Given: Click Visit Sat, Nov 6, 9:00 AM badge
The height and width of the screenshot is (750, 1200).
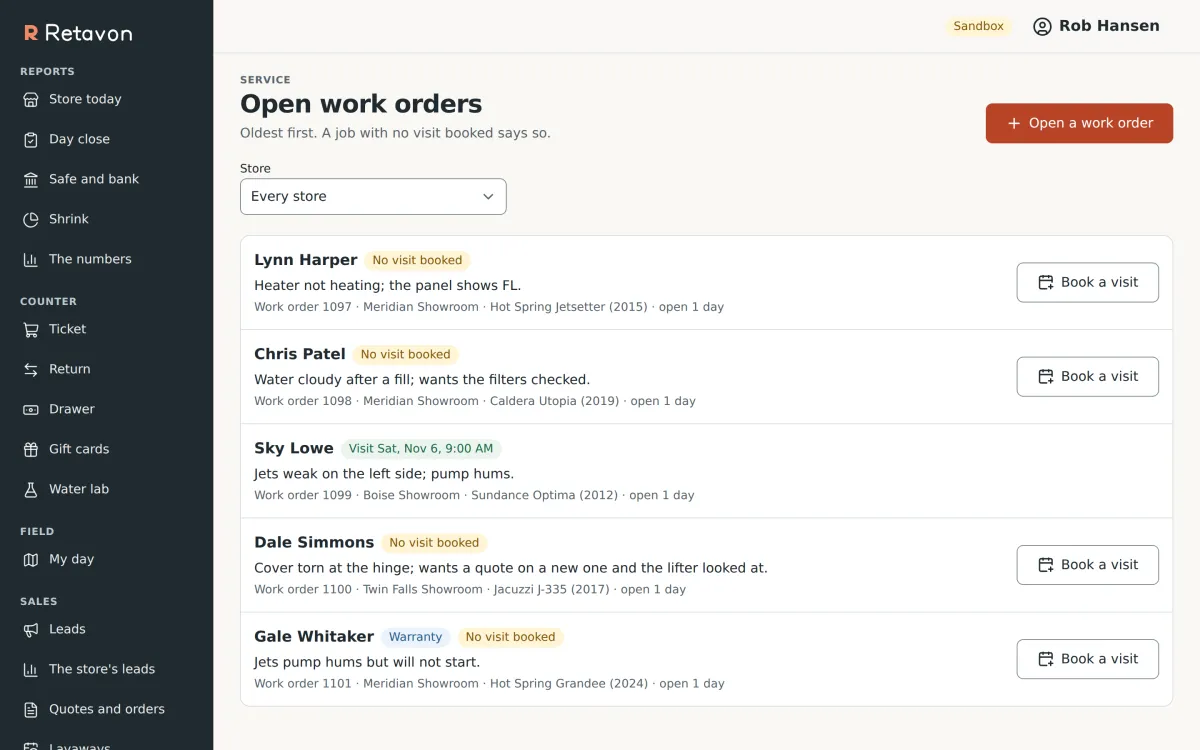Looking at the screenshot, I should click(421, 449).
